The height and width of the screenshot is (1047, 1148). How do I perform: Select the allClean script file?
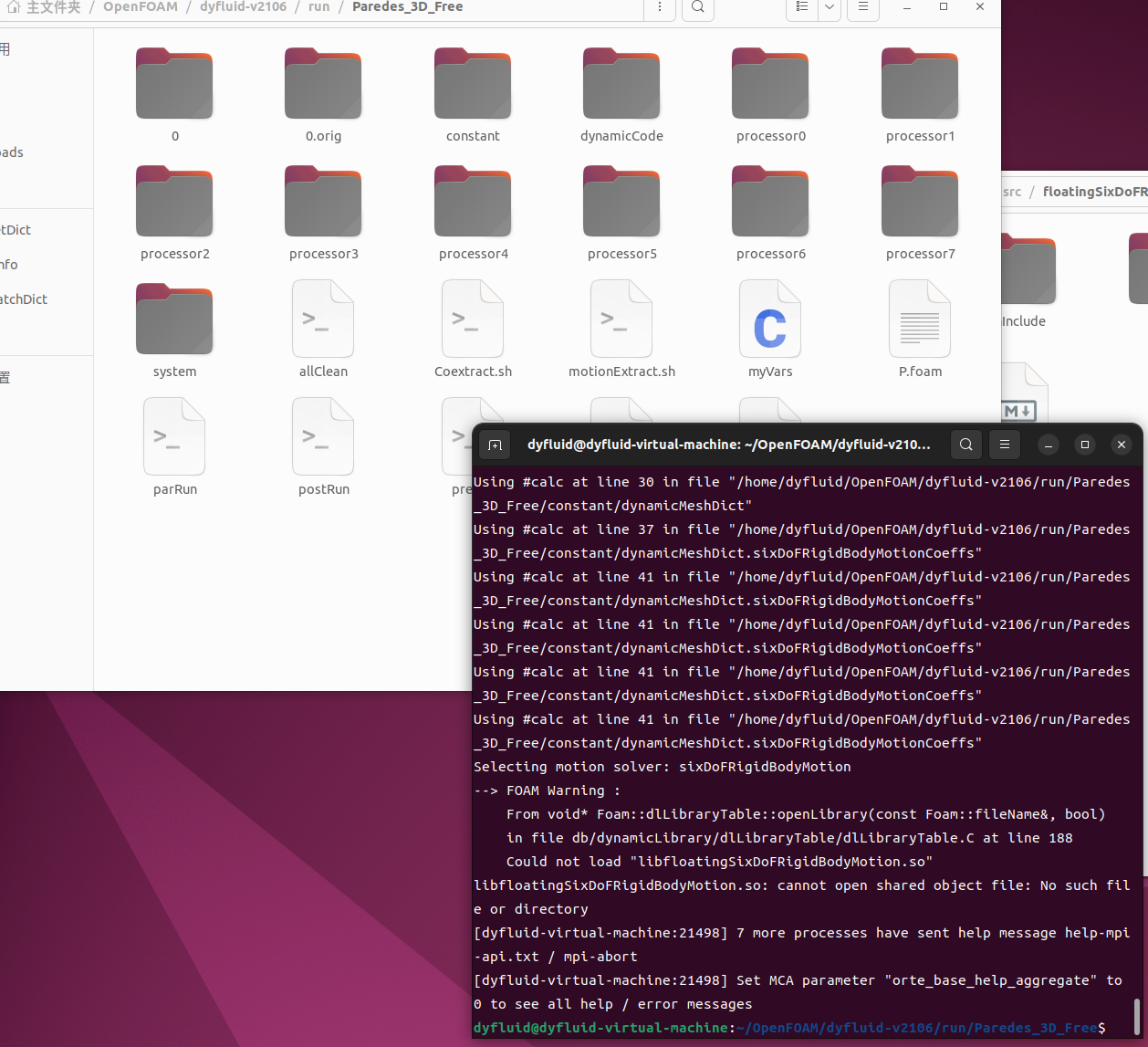tap(323, 319)
